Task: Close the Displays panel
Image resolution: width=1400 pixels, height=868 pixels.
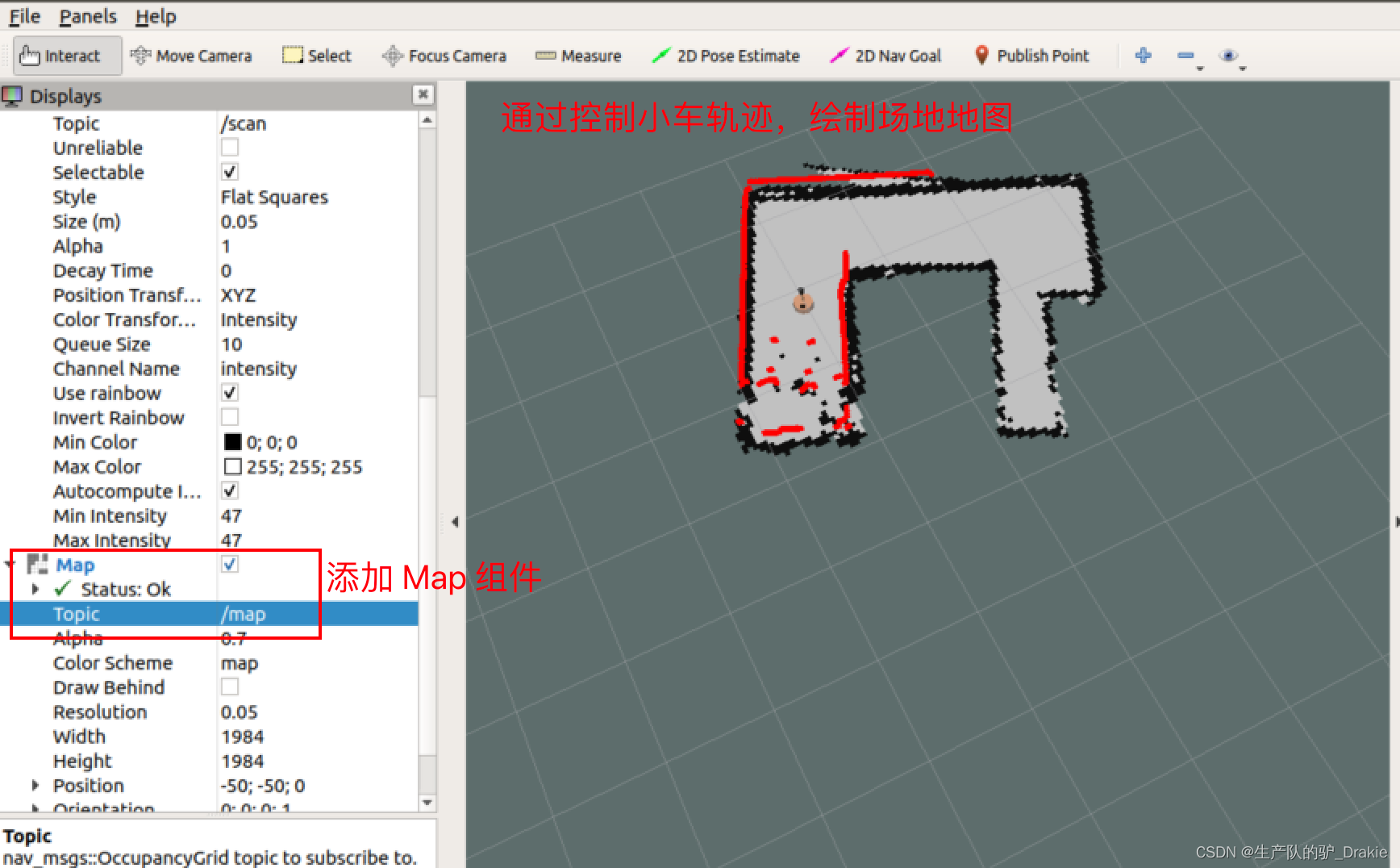Action: coord(423,94)
